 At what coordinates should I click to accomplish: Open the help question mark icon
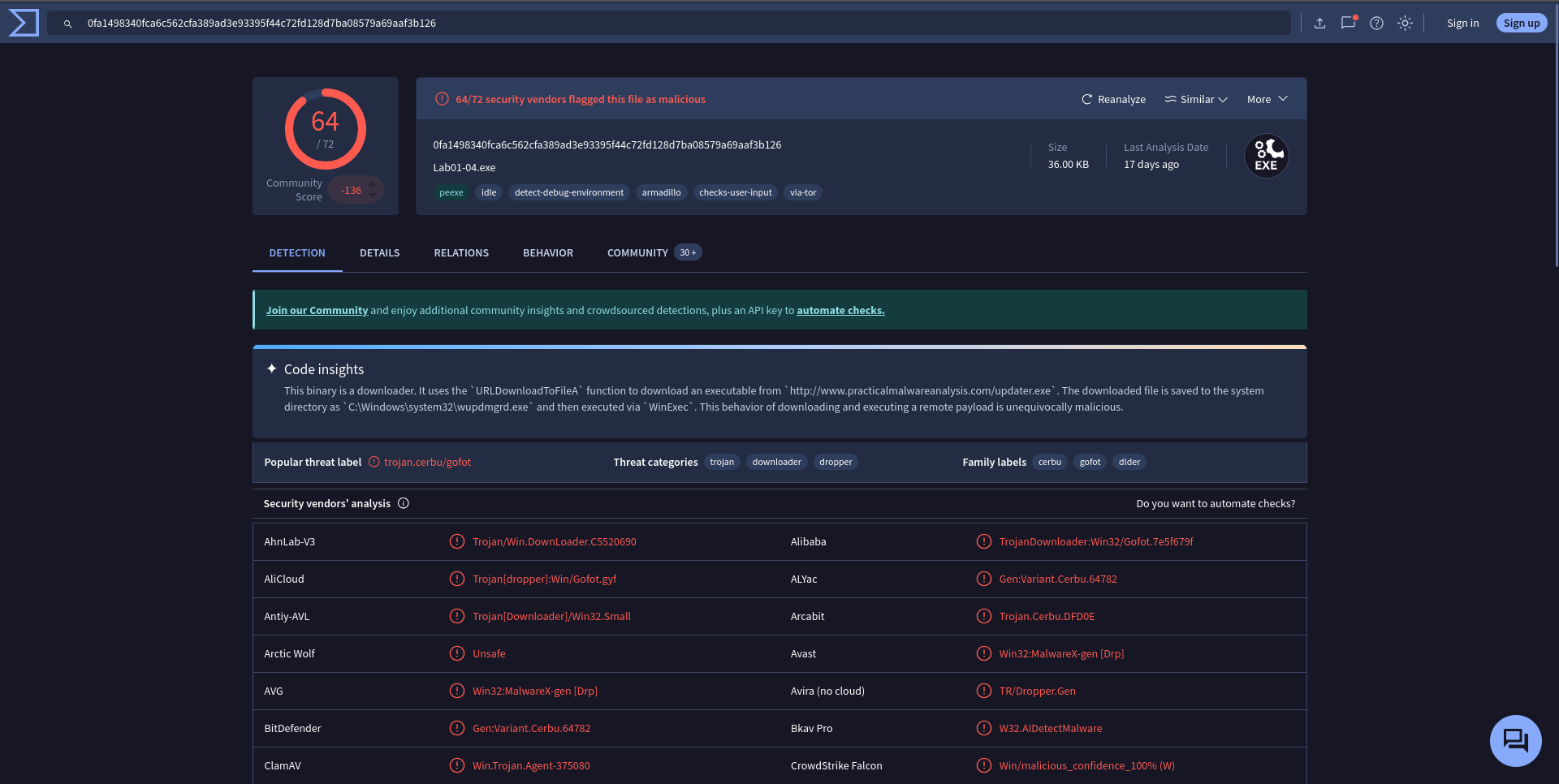click(x=1376, y=24)
